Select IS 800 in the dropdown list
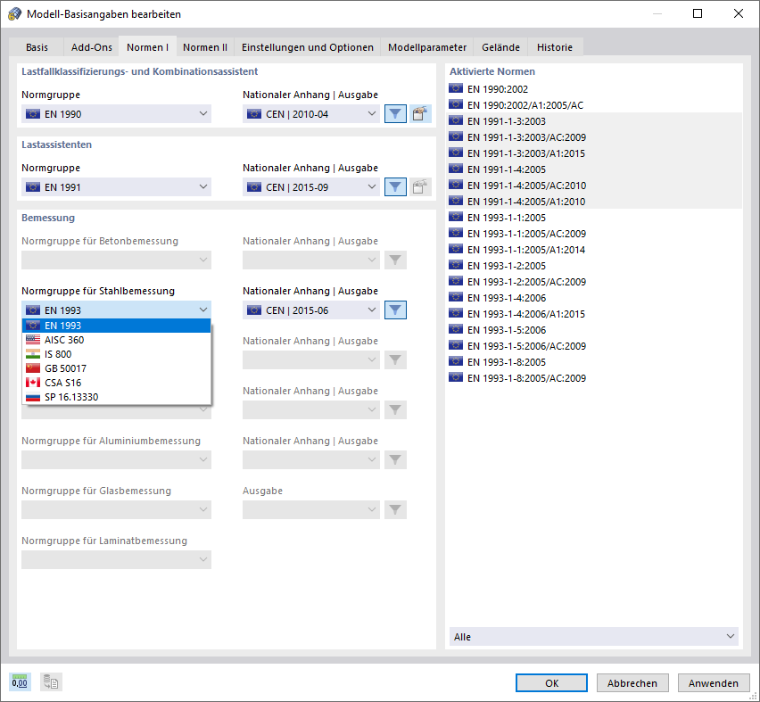The height and width of the screenshot is (702, 760). [x=116, y=354]
